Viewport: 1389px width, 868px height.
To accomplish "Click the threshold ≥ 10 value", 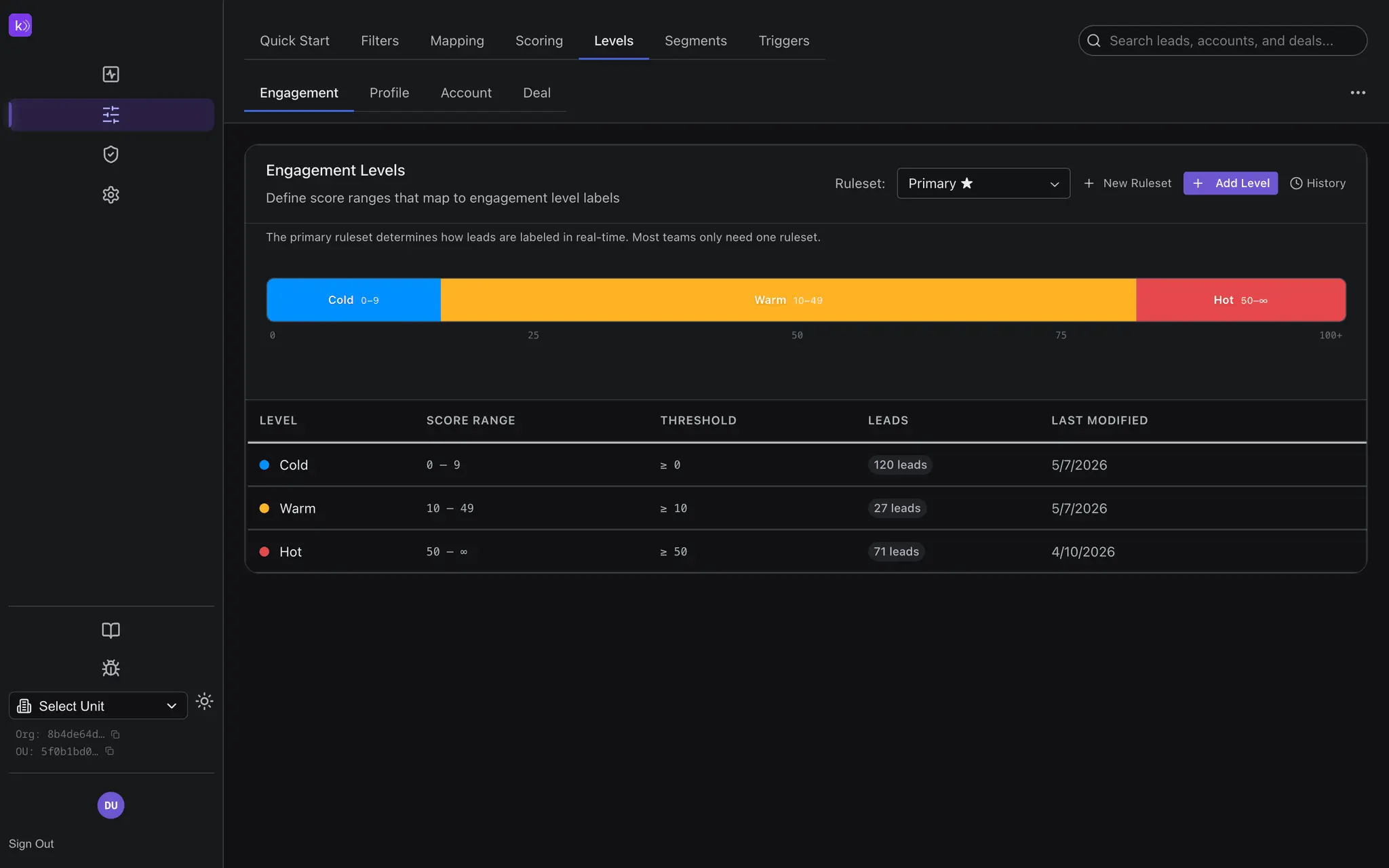I will tap(673, 509).
